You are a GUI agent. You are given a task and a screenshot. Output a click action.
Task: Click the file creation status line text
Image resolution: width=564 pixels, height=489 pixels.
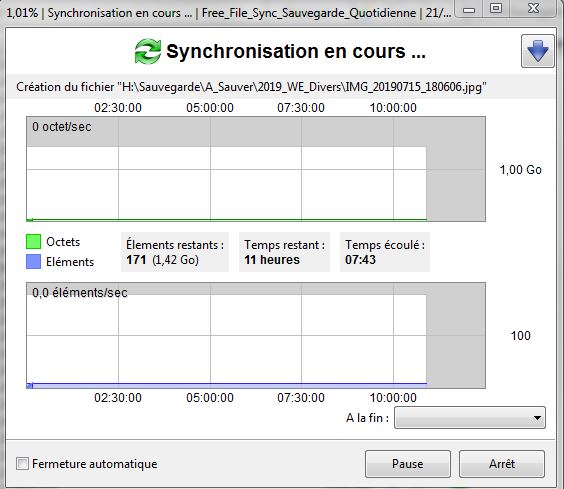click(x=251, y=87)
